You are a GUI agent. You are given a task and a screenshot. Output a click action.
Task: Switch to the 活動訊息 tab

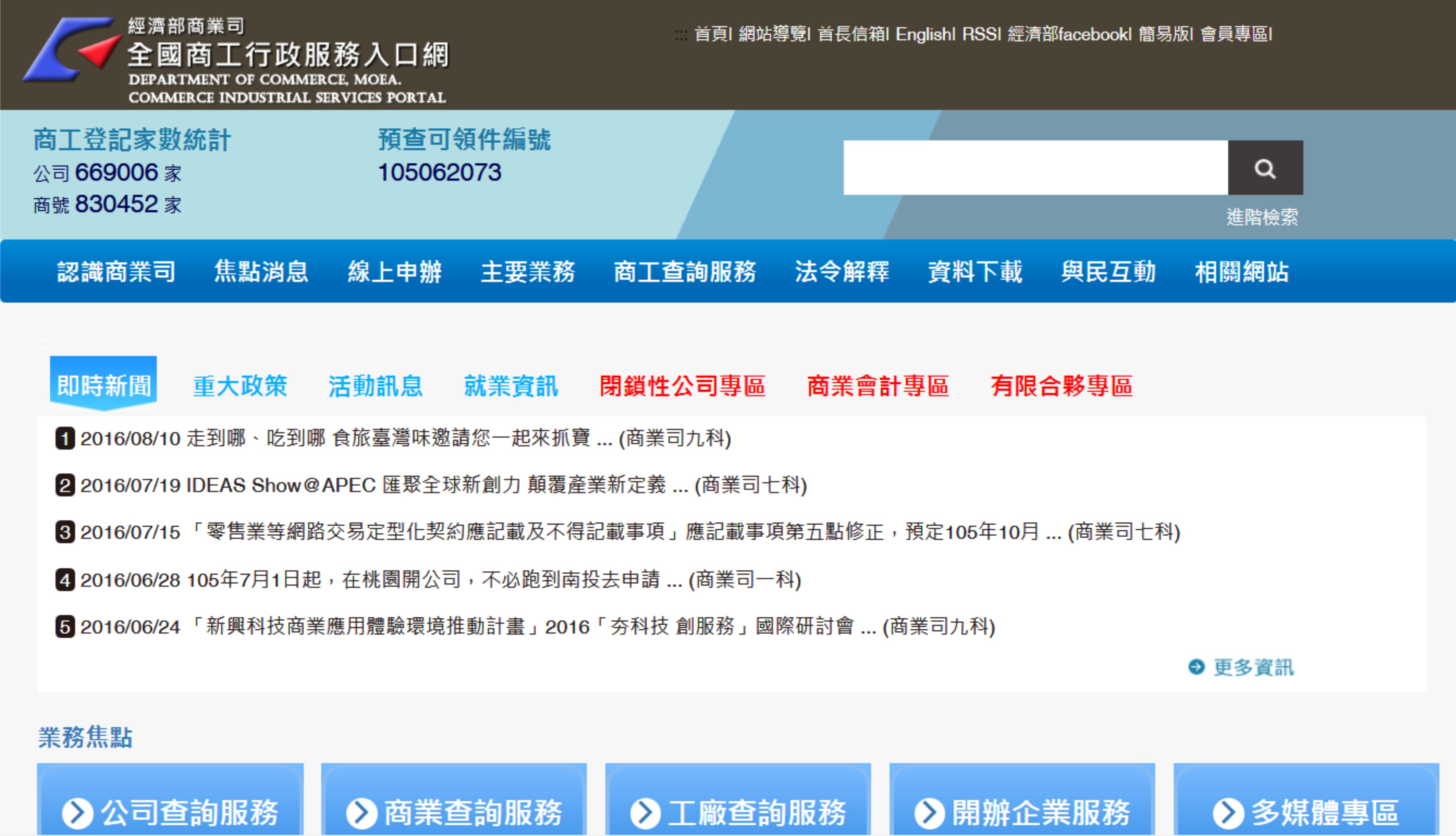[x=376, y=386]
